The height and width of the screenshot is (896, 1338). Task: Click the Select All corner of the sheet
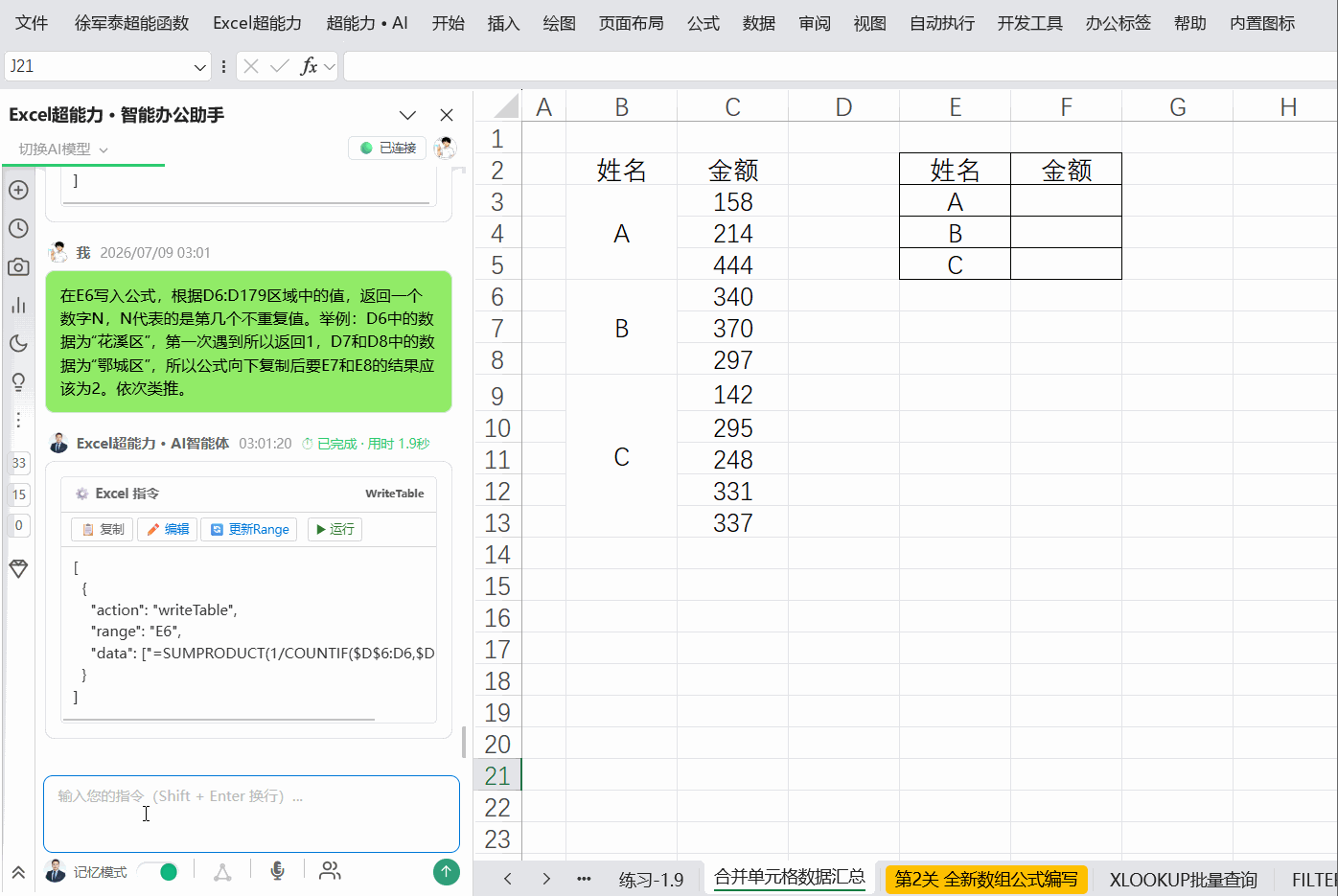[x=498, y=105]
